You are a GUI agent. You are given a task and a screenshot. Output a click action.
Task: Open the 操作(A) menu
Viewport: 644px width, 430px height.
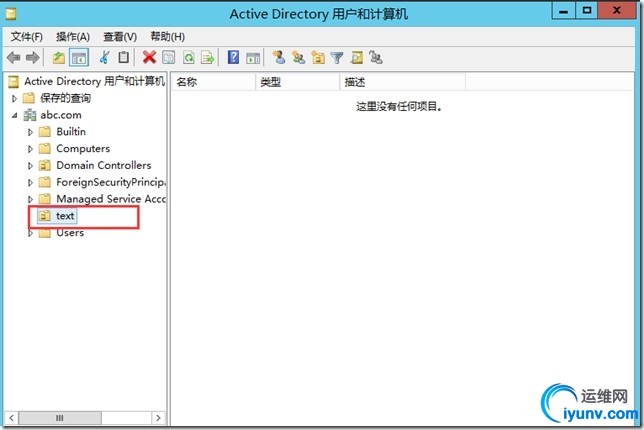[73, 37]
